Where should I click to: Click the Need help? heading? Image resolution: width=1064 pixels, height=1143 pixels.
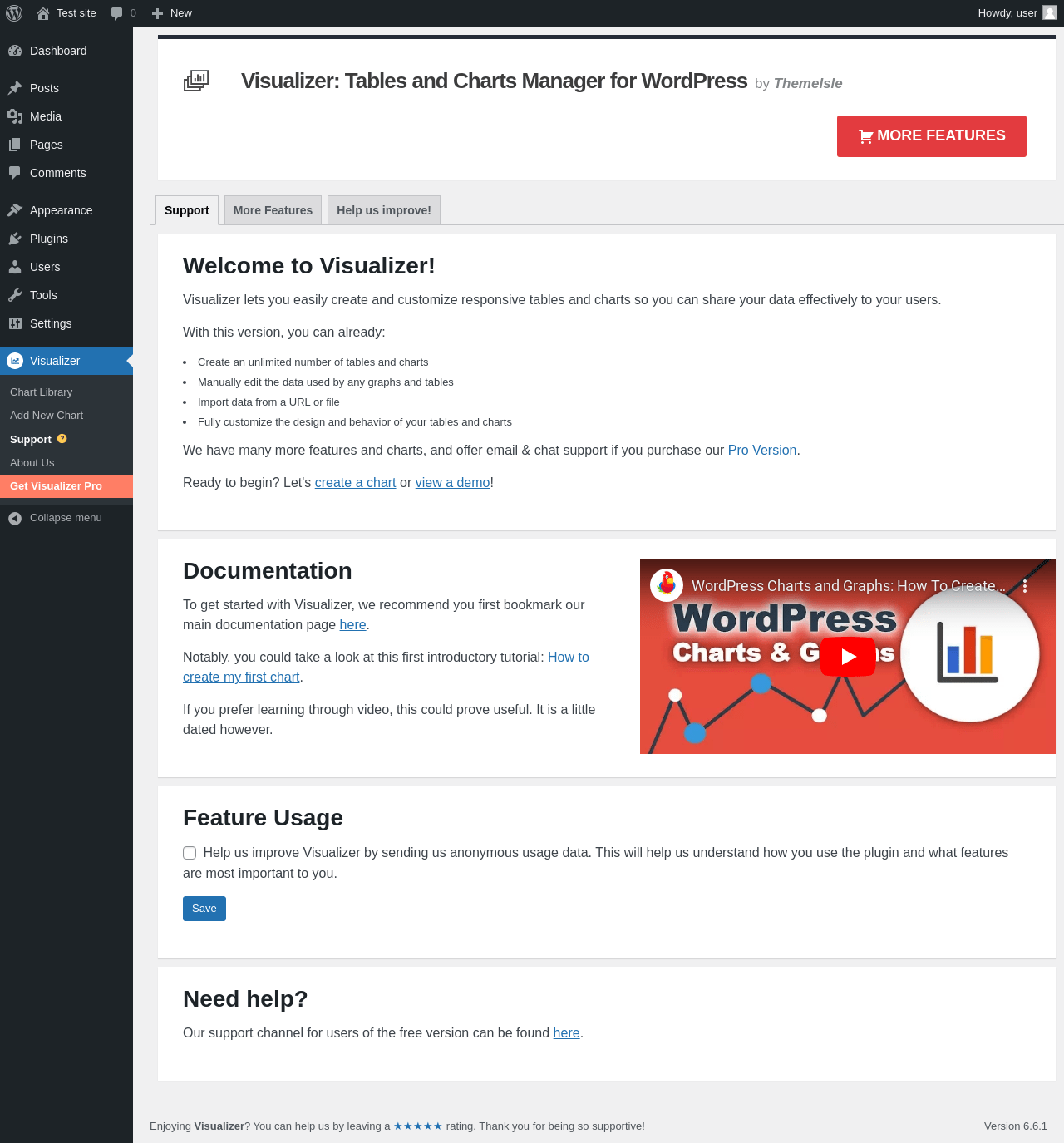pyautogui.click(x=245, y=999)
